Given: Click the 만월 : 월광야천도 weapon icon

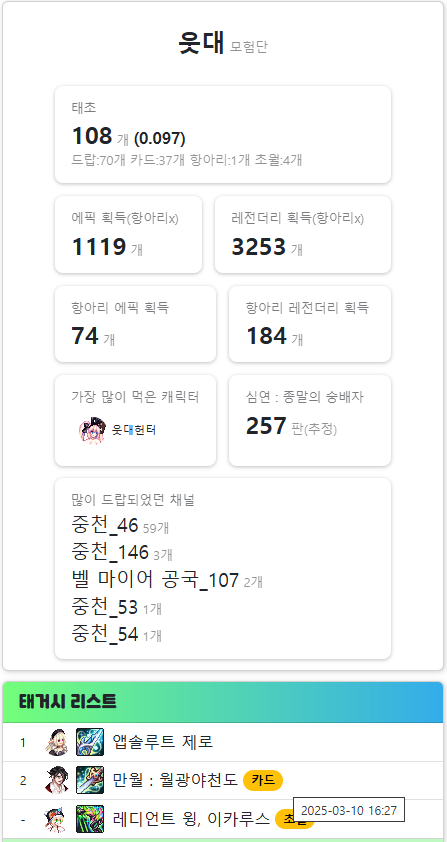Looking at the screenshot, I should pyautogui.click(x=90, y=780).
